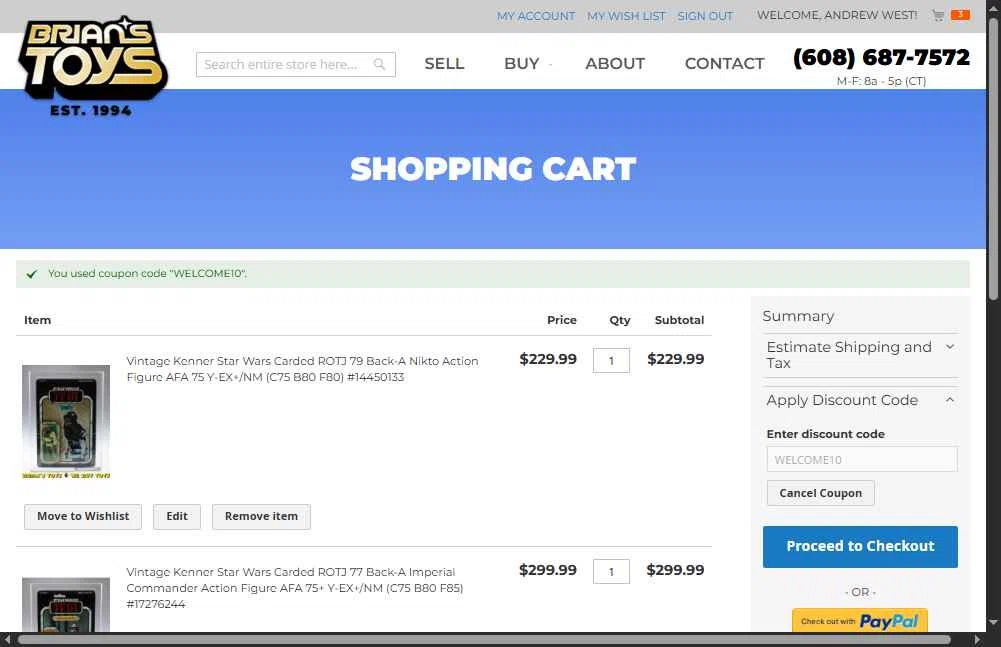This screenshot has width=1001, height=647.
Task: Click the scrollbar down arrow
Action: 993,621
